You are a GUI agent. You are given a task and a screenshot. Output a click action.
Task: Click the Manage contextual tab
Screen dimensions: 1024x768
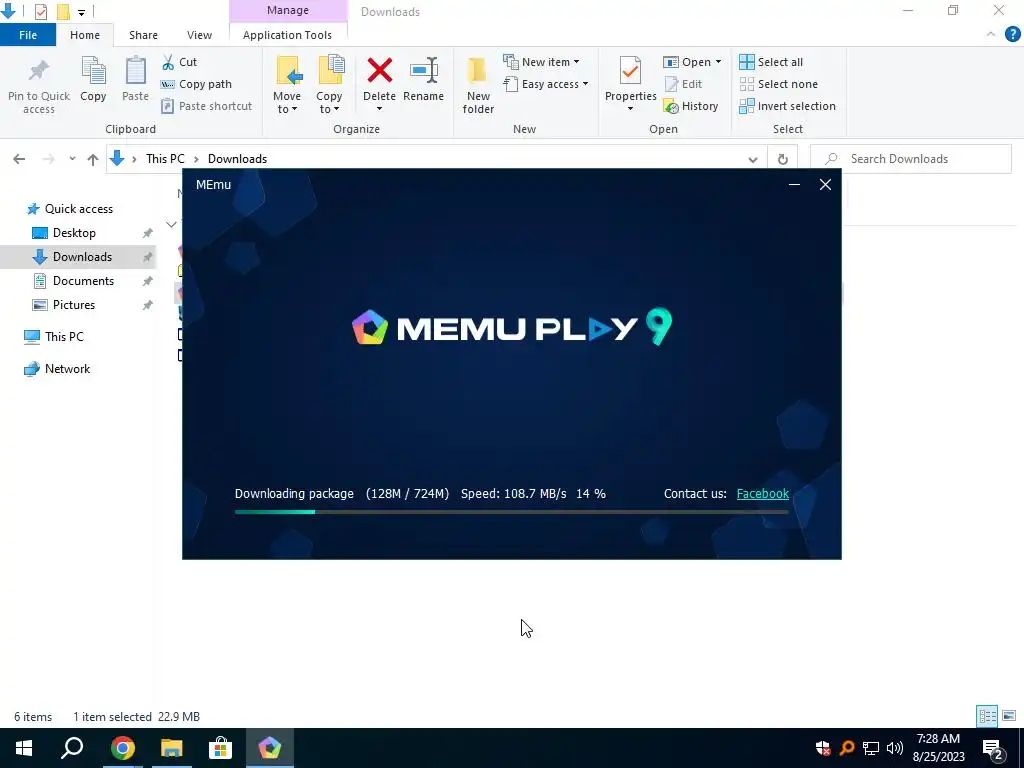point(288,10)
